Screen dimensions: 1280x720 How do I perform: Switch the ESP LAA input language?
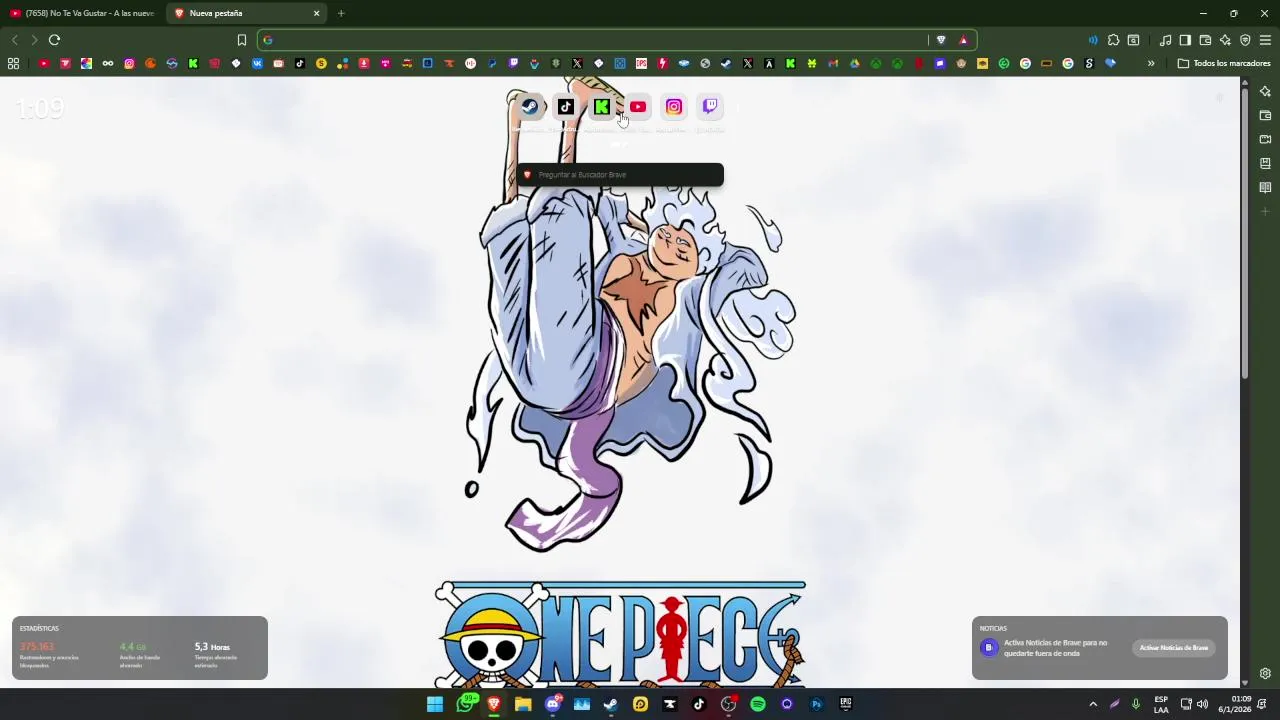click(1161, 704)
